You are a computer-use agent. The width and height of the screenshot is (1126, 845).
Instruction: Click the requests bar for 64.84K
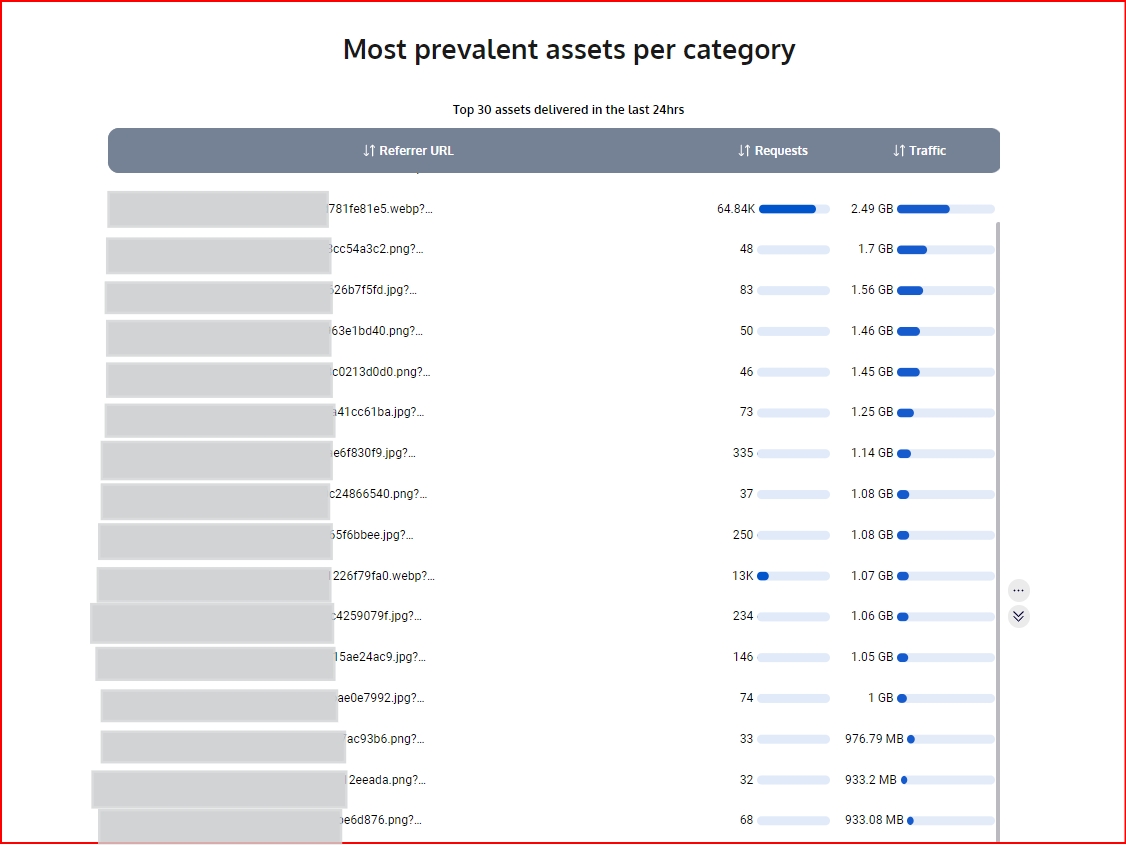coord(793,209)
